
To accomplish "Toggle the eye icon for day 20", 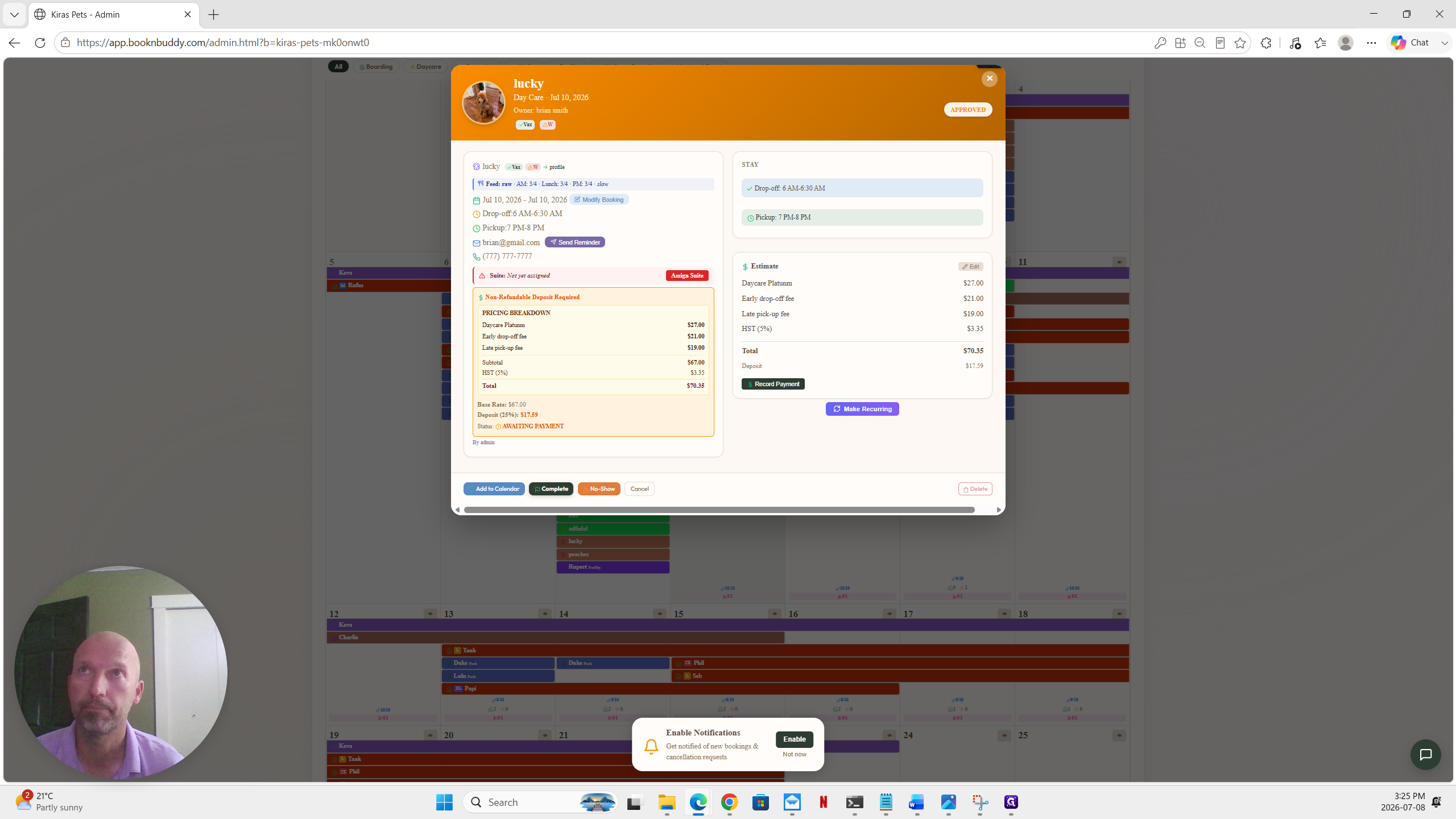I will click(x=545, y=735).
